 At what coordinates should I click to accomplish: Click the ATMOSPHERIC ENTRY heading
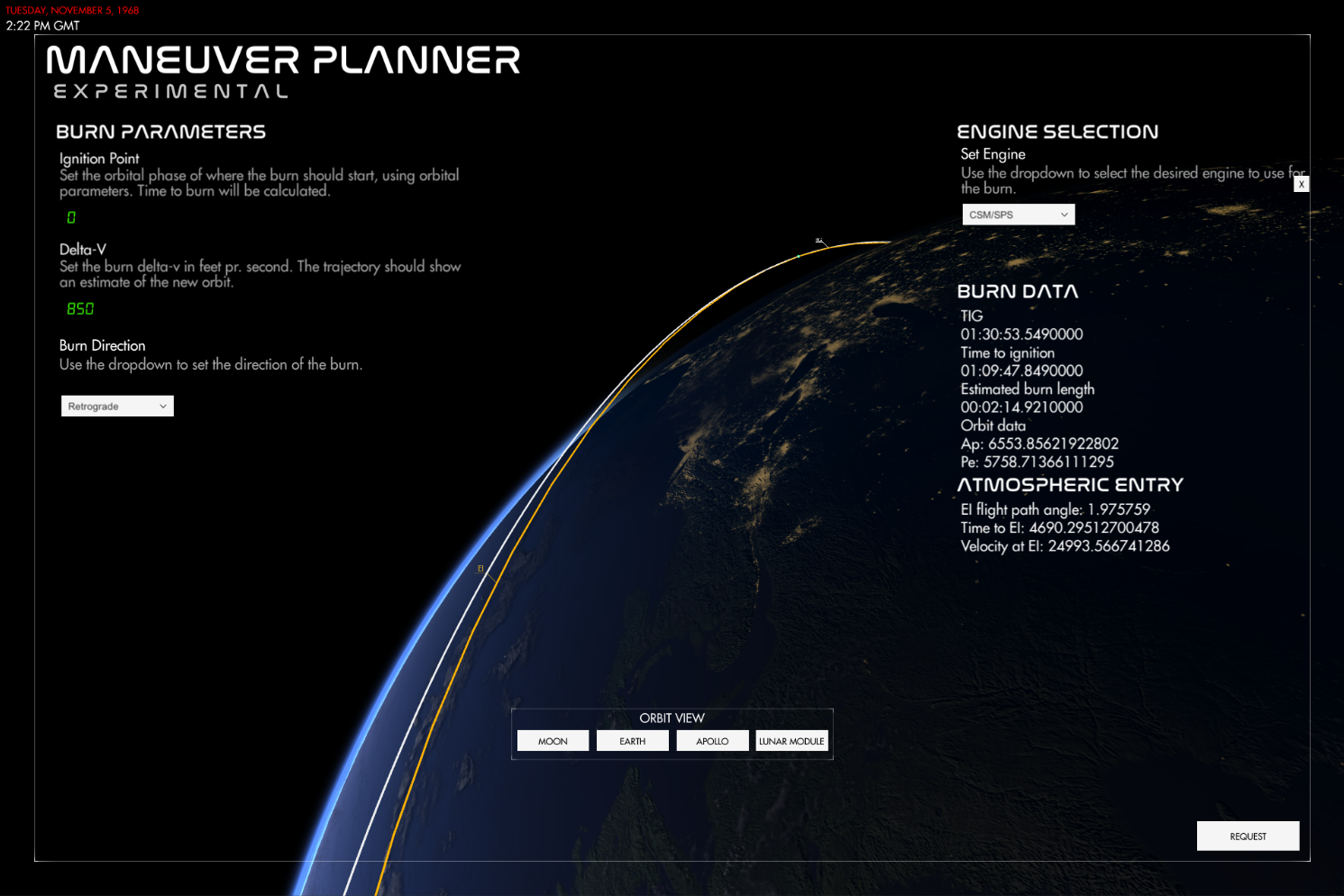(x=1070, y=485)
